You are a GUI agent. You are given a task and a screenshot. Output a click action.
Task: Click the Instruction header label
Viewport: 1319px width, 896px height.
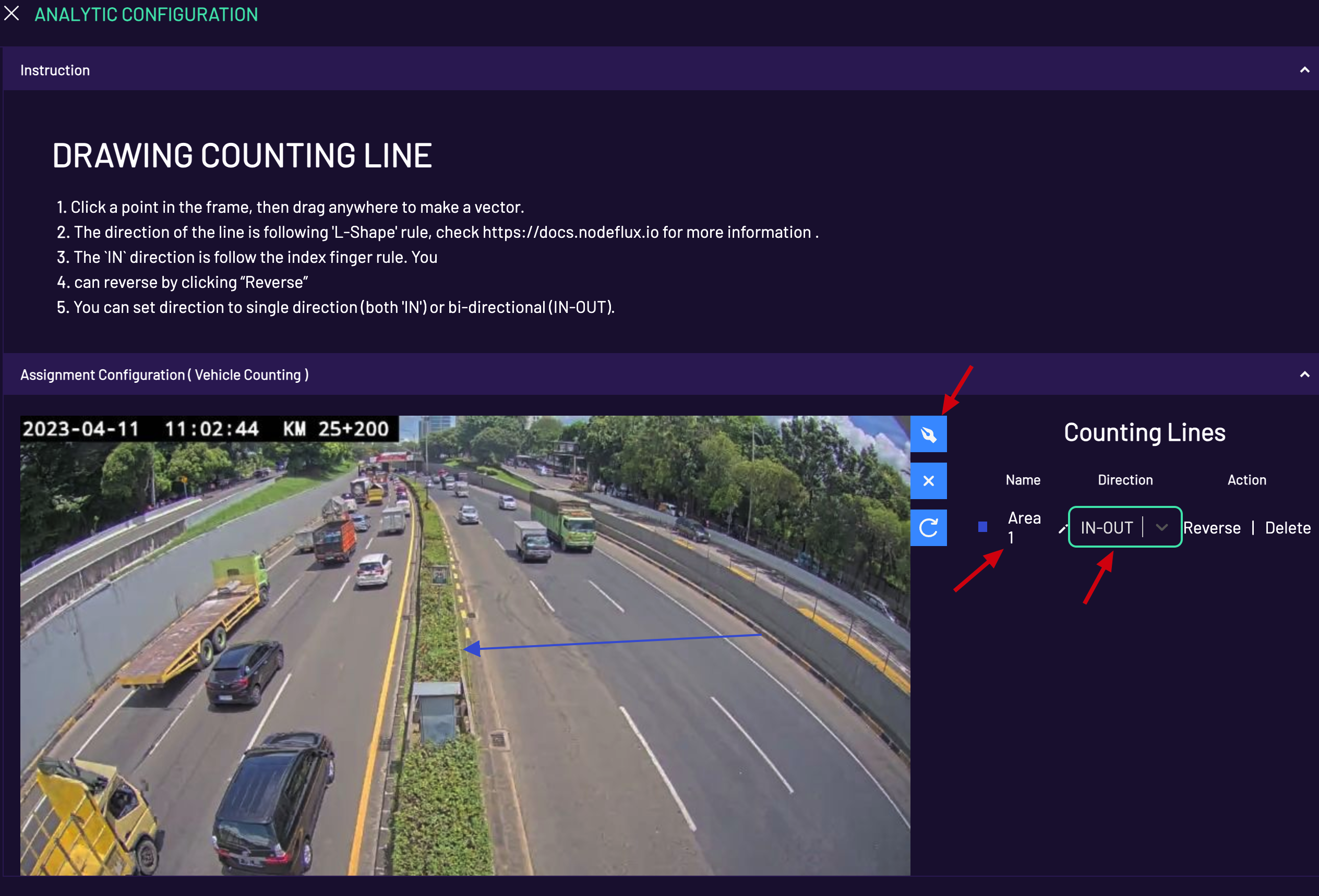[55, 70]
